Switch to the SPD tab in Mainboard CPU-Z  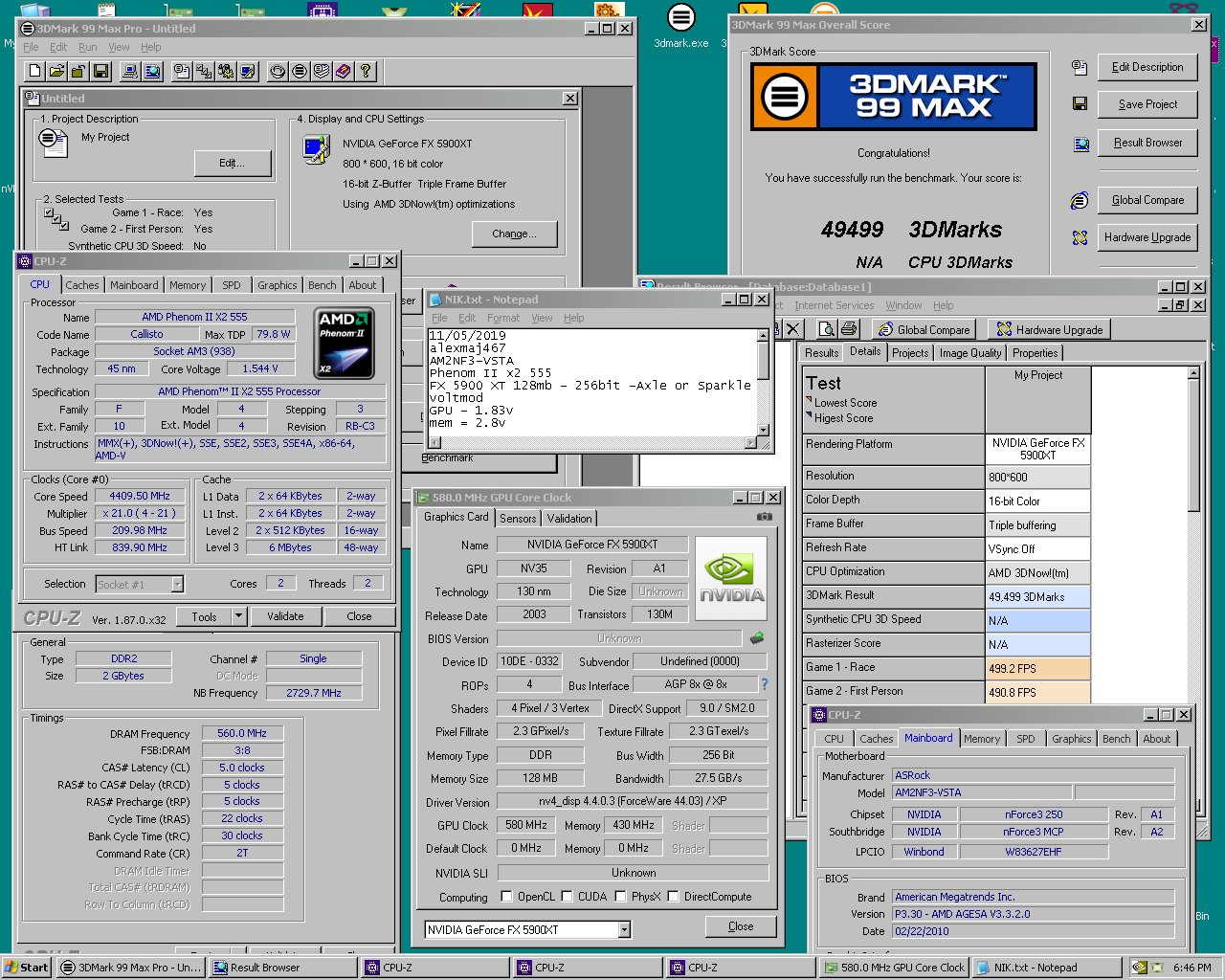1025,739
